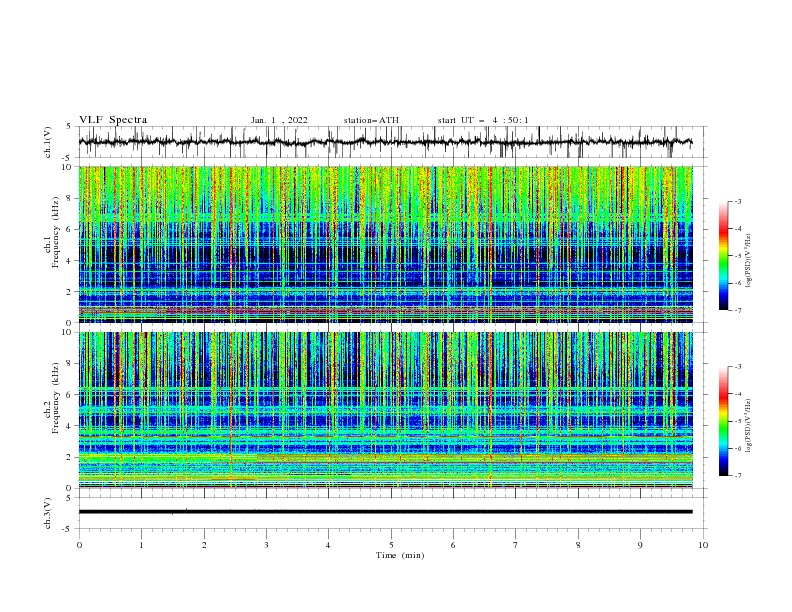Click the '-5' tick on ch.3(V) axis
Screen dimensions: 792x612
(x=68, y=529)
